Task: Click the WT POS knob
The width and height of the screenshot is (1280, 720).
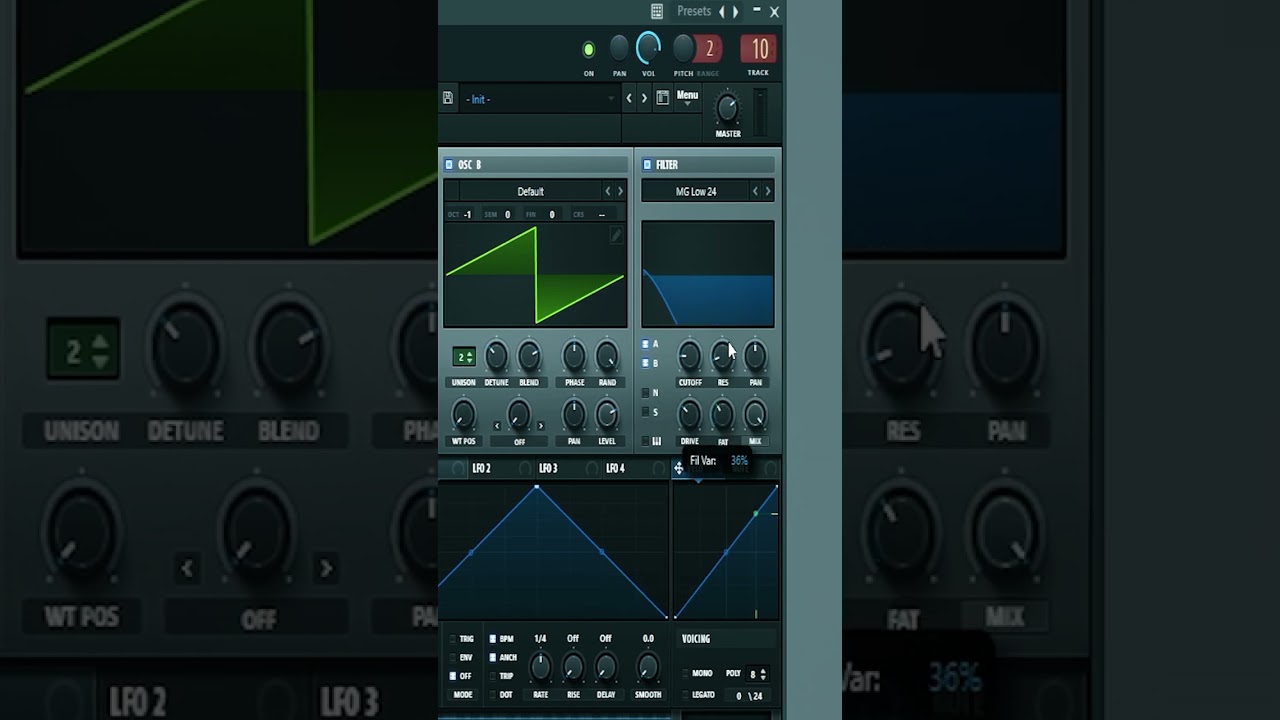Action: click(x=463, y=414)
